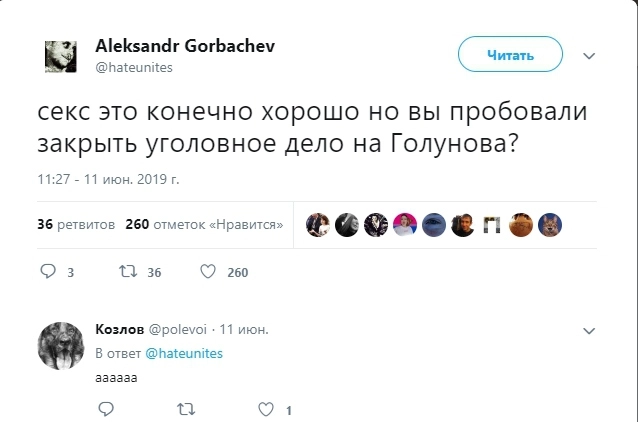Screen dimensions: 638x422
Task: Open the Козлов username link
Action: click(118, 328)
